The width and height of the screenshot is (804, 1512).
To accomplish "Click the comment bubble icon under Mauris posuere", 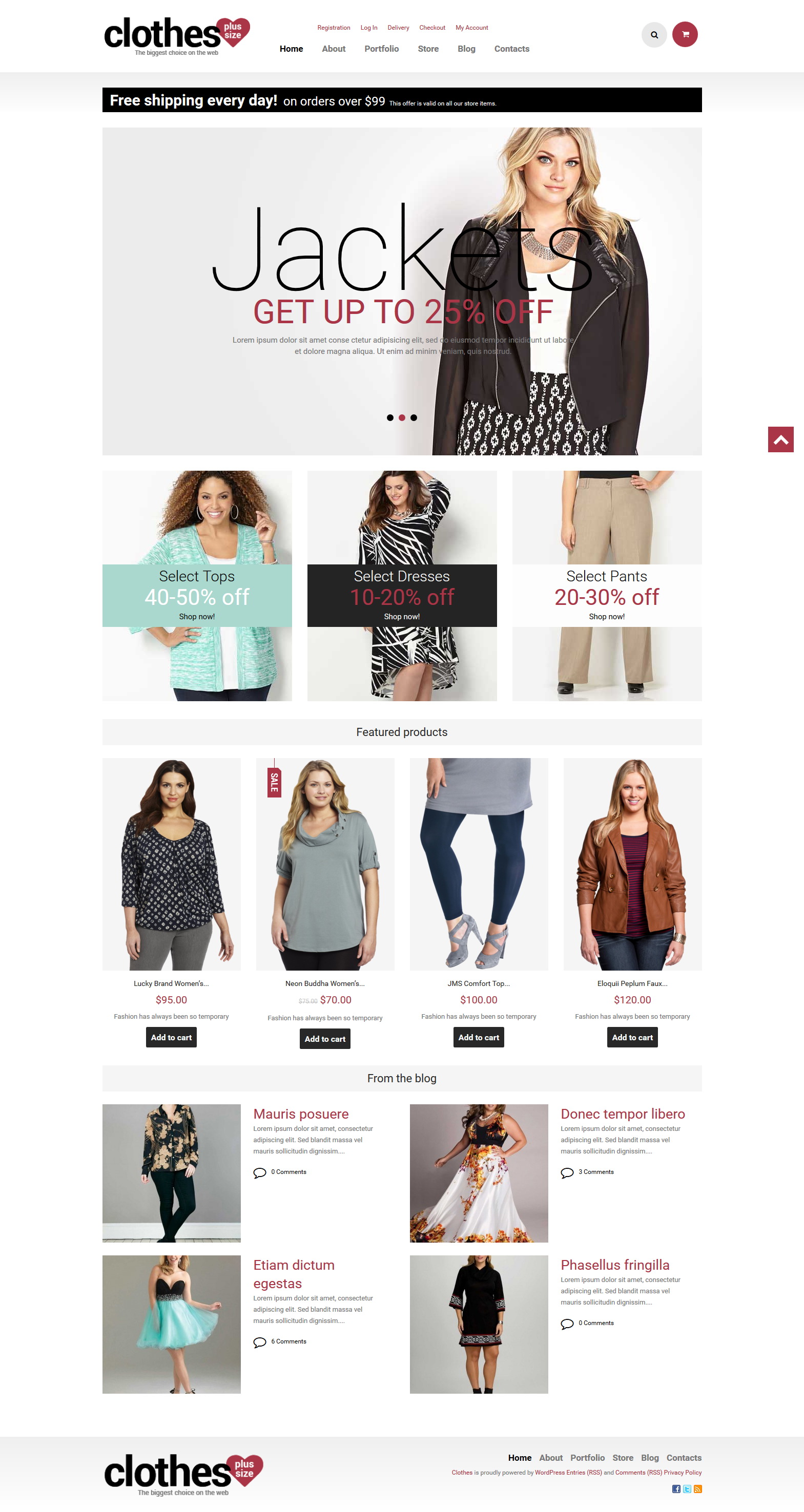I will pyautogui.click(x=260, y=1173).
